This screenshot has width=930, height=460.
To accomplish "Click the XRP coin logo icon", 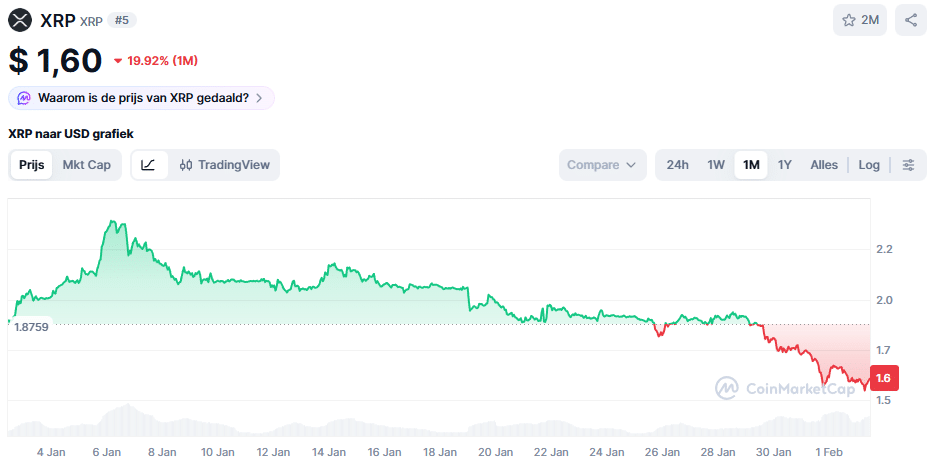I will click(x=20, y=20).
